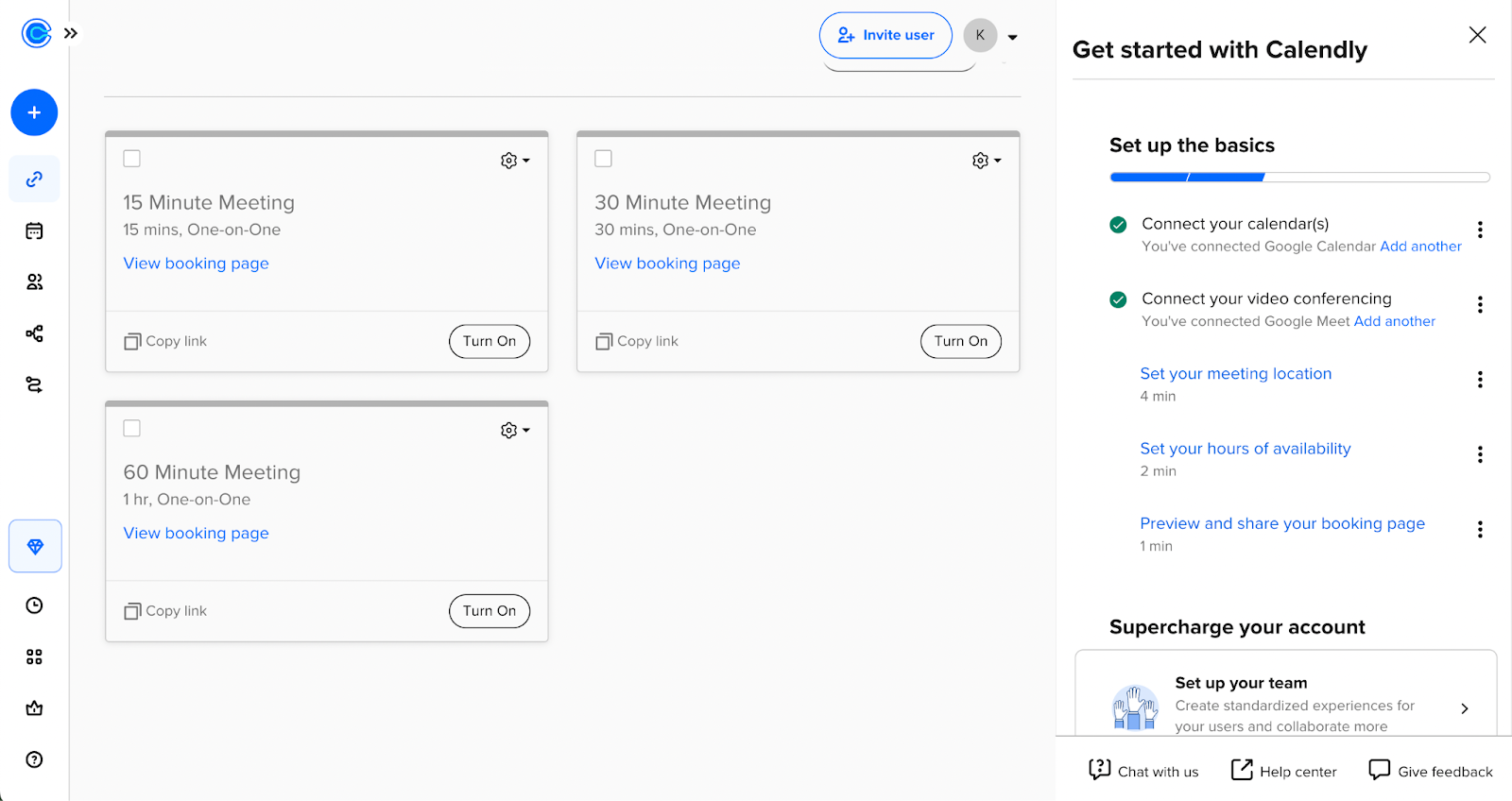Open the crown Admin center icon
The height and width of the screenshot is (801, 1512).
coord(34,708)
